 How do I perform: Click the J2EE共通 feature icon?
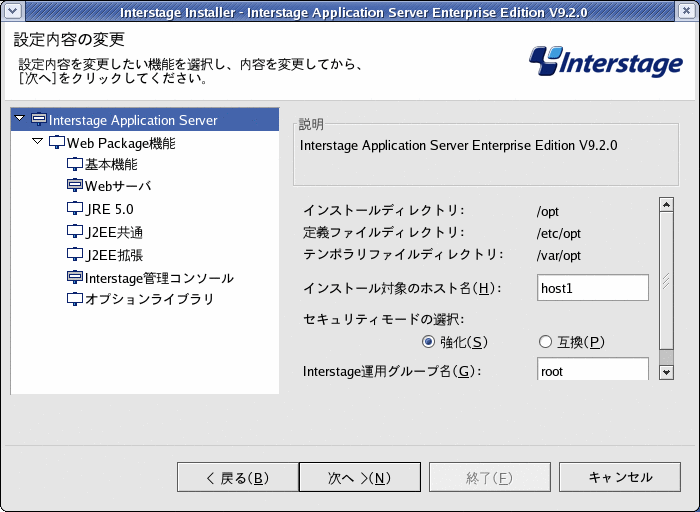pyautogui.click(x=75, y=232)
